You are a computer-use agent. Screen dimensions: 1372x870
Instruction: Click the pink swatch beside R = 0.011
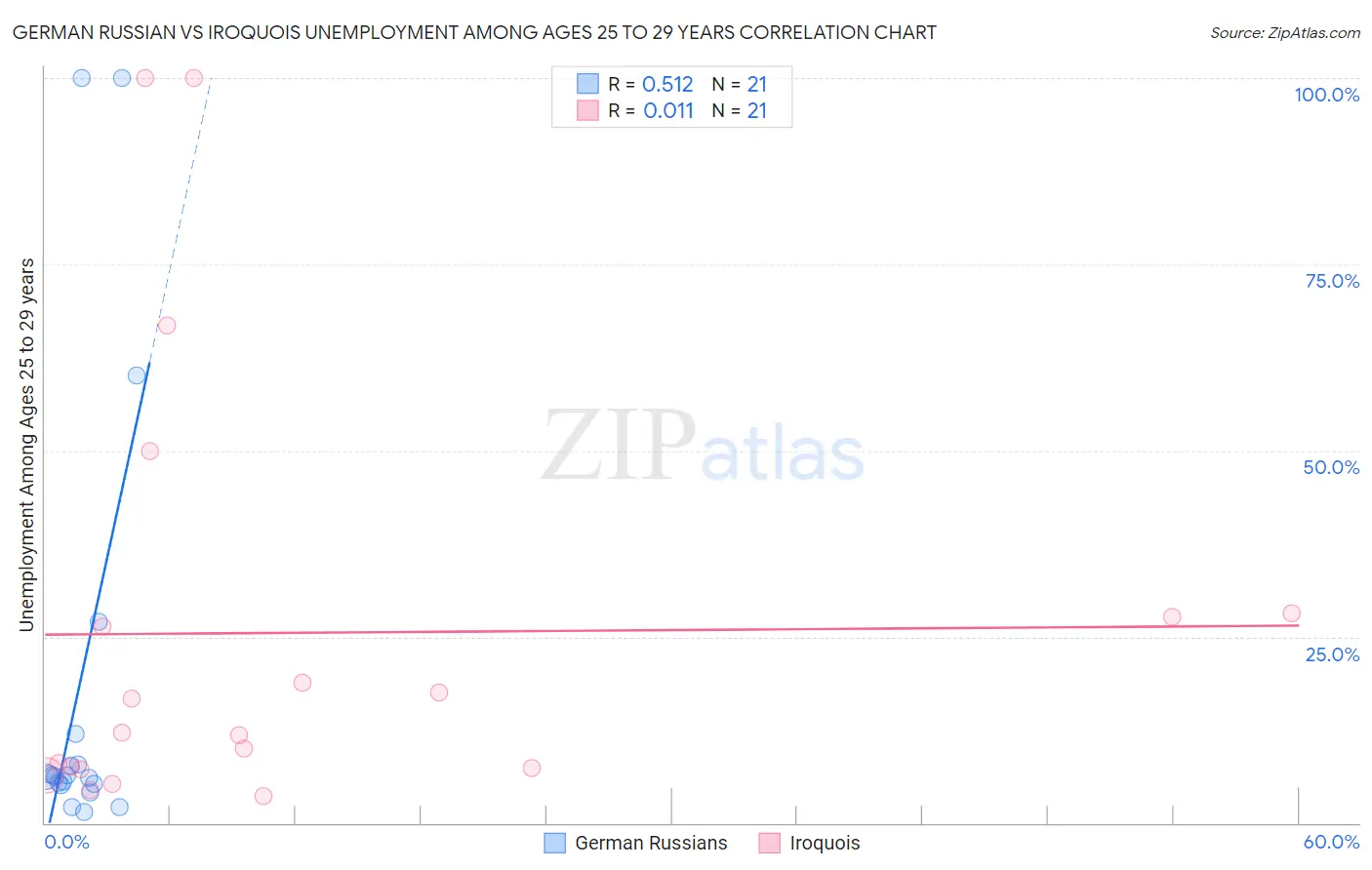coord(587,110)
